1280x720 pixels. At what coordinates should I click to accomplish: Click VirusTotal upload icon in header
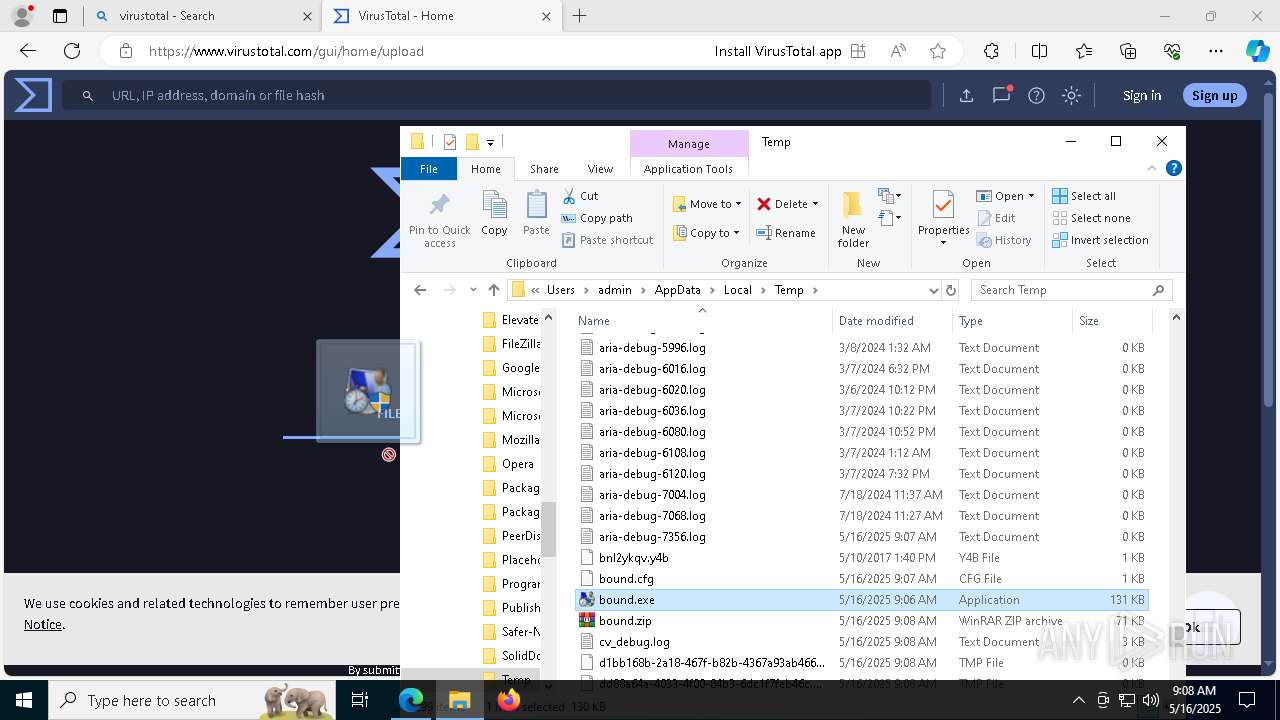tap(966, 96)
